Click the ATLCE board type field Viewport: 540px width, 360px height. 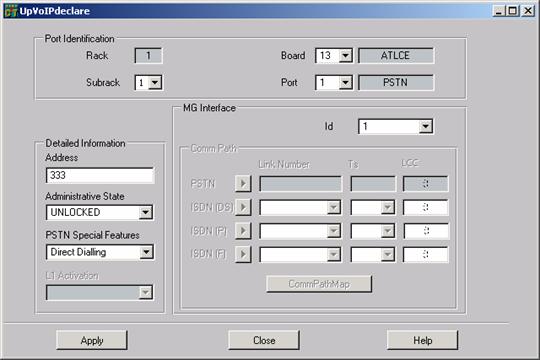click(396, 55)
